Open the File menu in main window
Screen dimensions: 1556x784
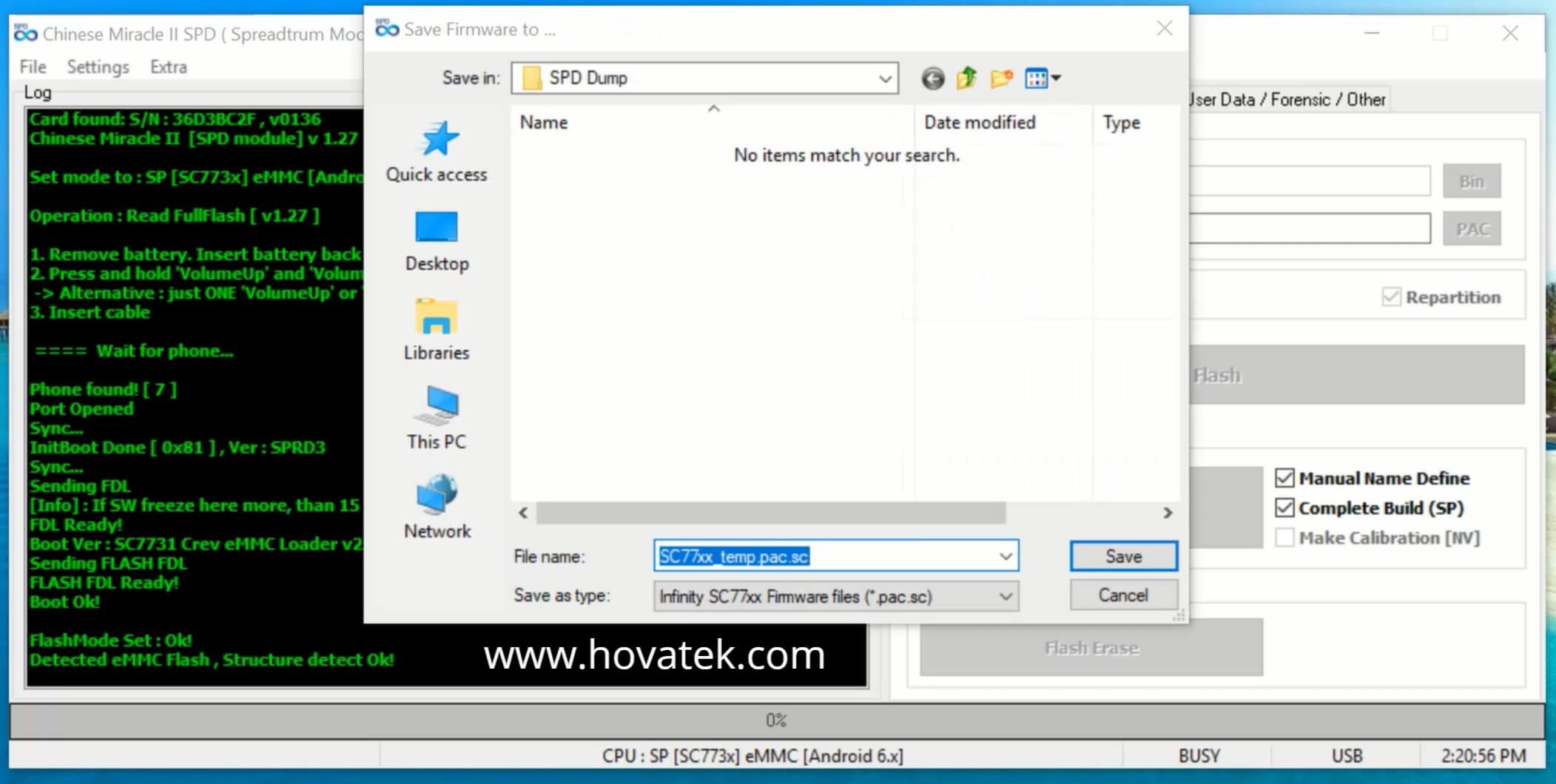click(x=33, y=67)
